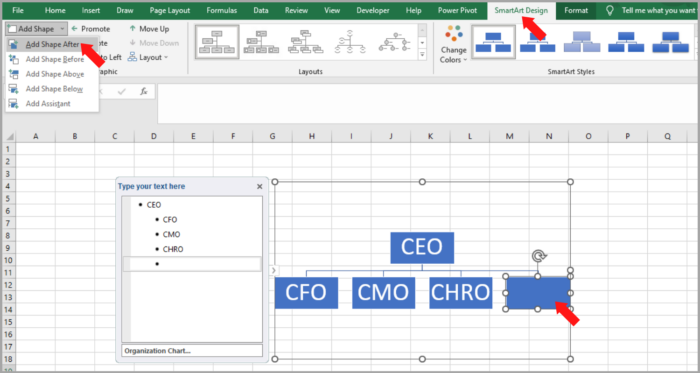This screenshot has width=700, height=373.
Task: Apply the third SmartArt style
Action: coord(582,42)
